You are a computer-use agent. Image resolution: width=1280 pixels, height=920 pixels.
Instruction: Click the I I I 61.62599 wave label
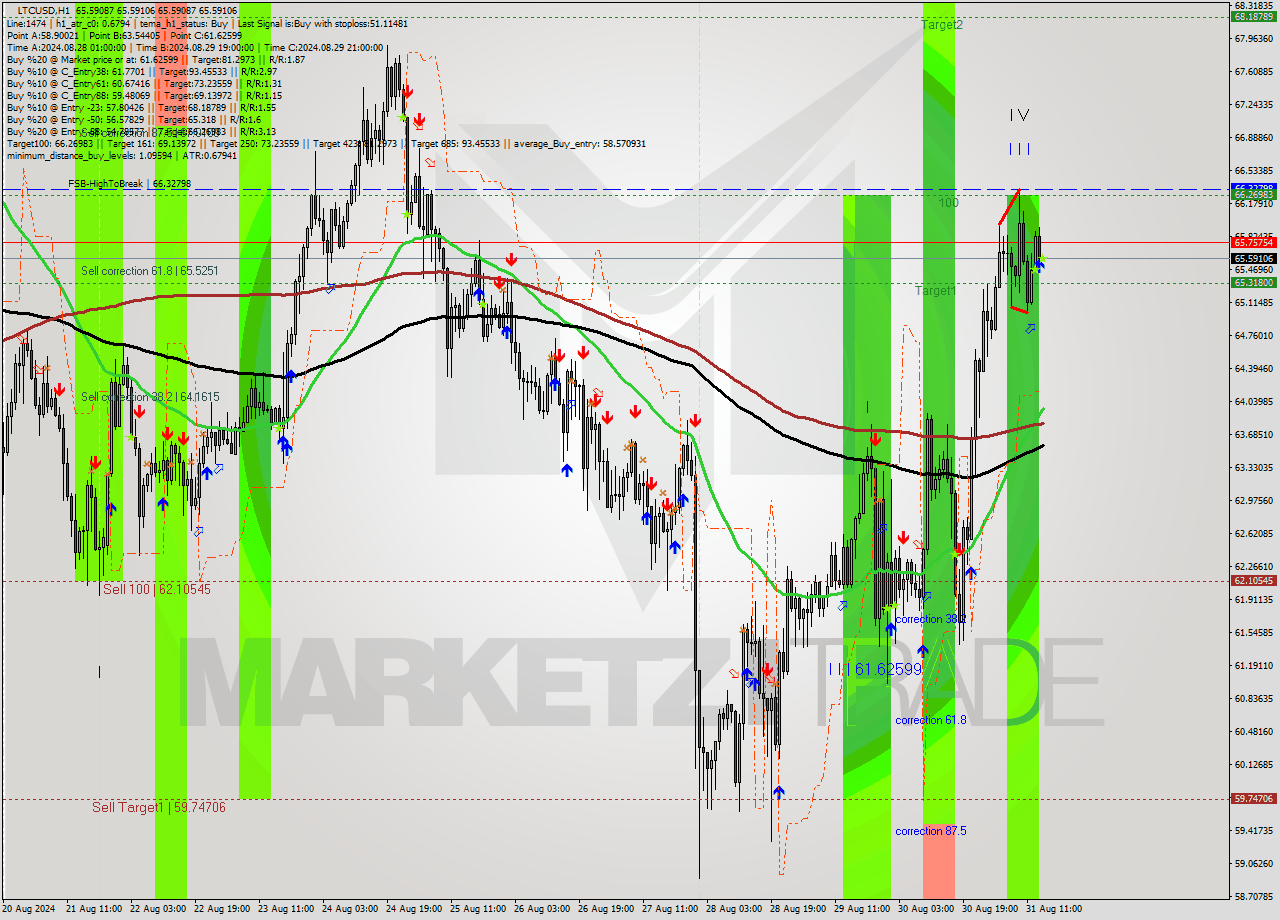875,669
